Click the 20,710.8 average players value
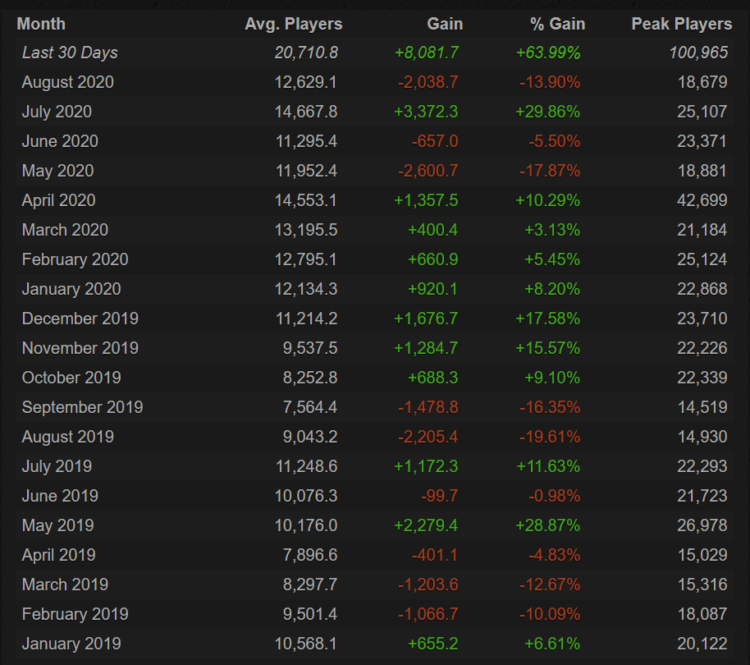 (x=306, y=53)
